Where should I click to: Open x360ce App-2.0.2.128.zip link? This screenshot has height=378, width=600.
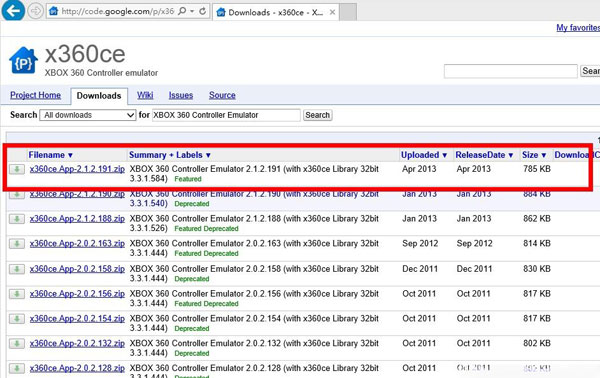(77, 368)
